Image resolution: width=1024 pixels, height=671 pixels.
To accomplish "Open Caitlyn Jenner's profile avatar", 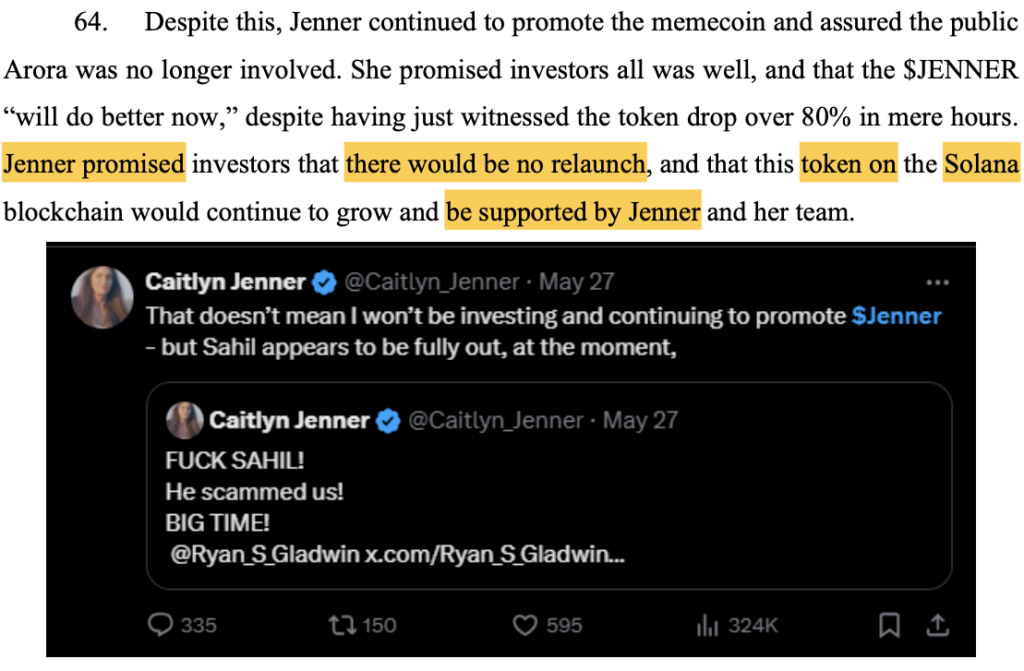I will coord(101,297).
